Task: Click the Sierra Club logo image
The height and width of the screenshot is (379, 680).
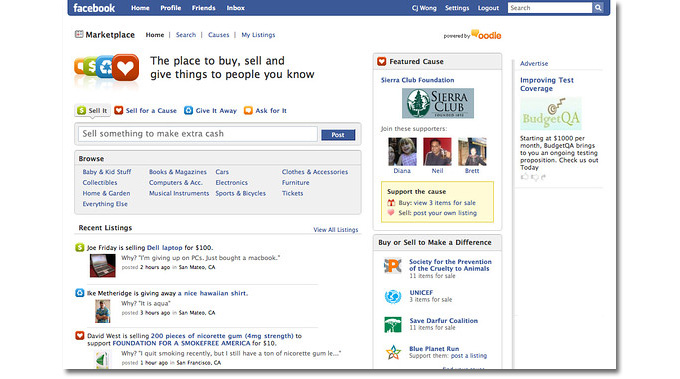Action: click(438, 103)
